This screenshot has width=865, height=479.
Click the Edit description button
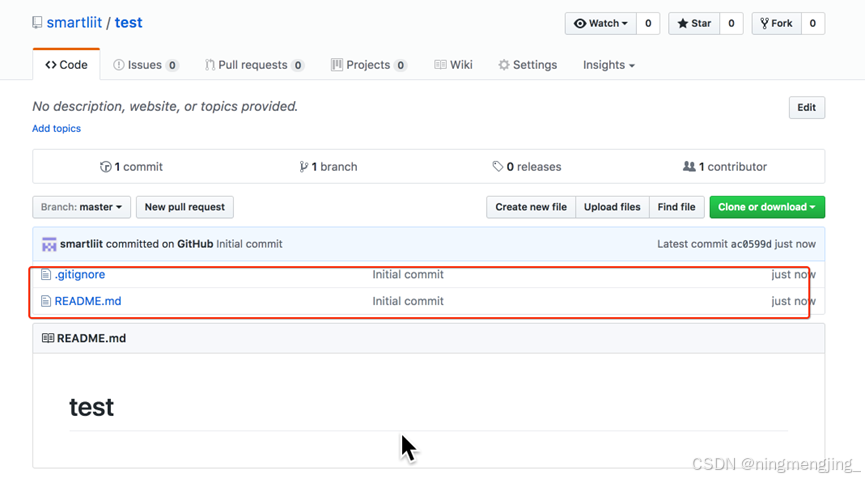pyautogui.click(x=807, y=108)
